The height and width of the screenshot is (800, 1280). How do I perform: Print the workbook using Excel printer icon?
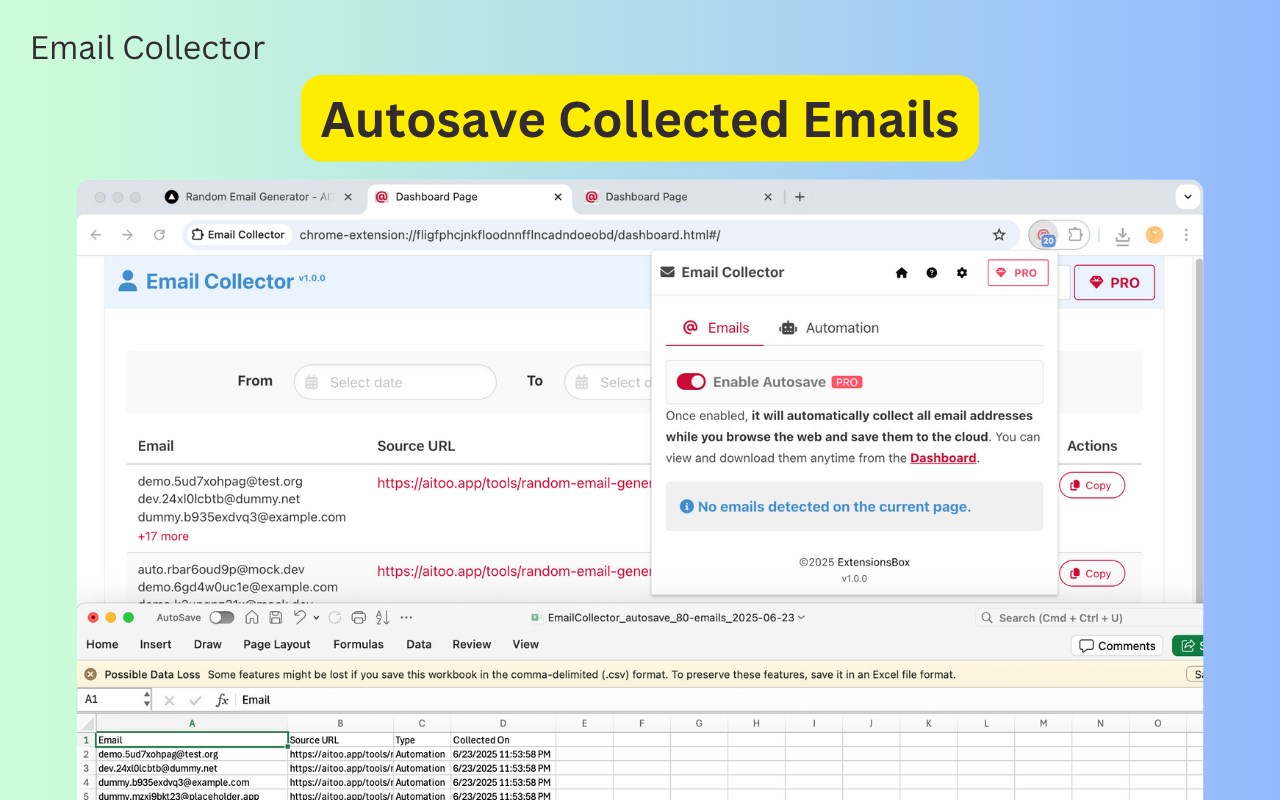359,618
